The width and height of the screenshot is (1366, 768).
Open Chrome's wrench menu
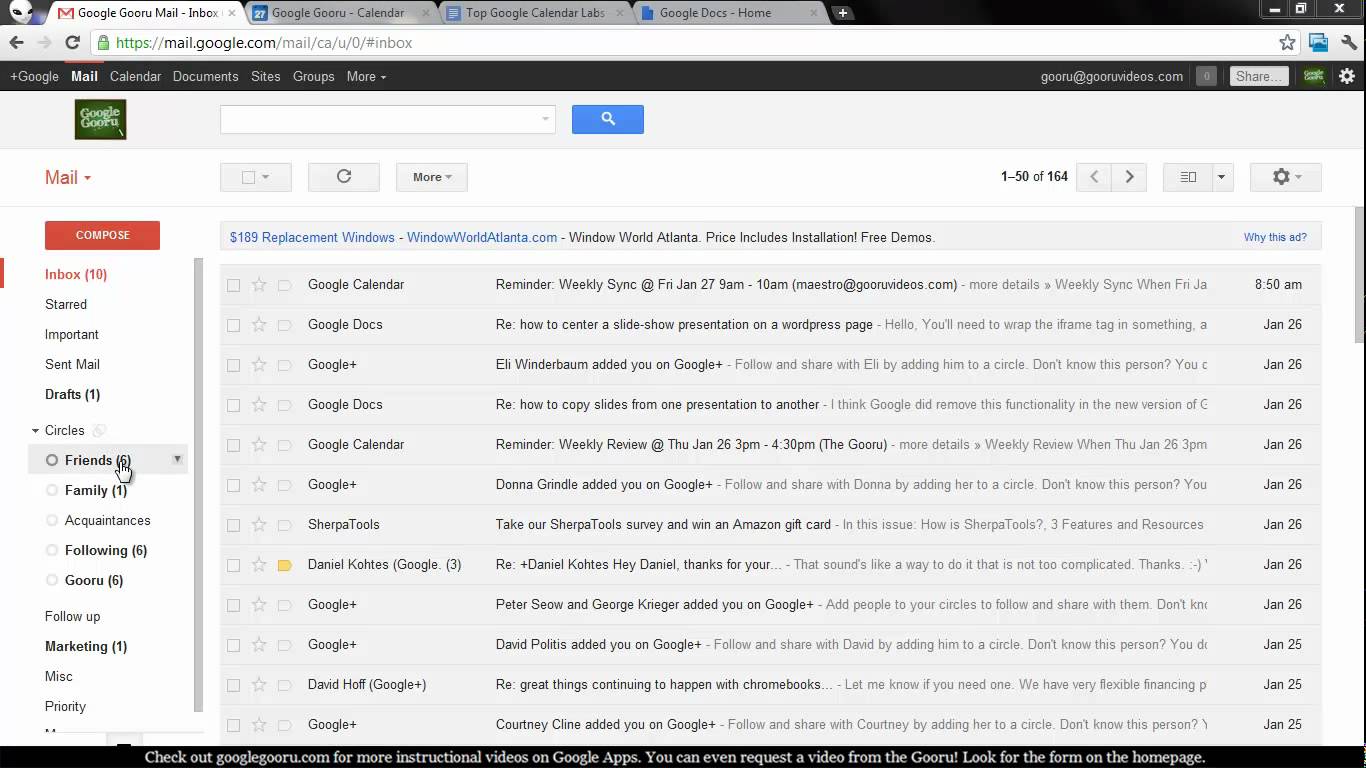pos(1350,43)
